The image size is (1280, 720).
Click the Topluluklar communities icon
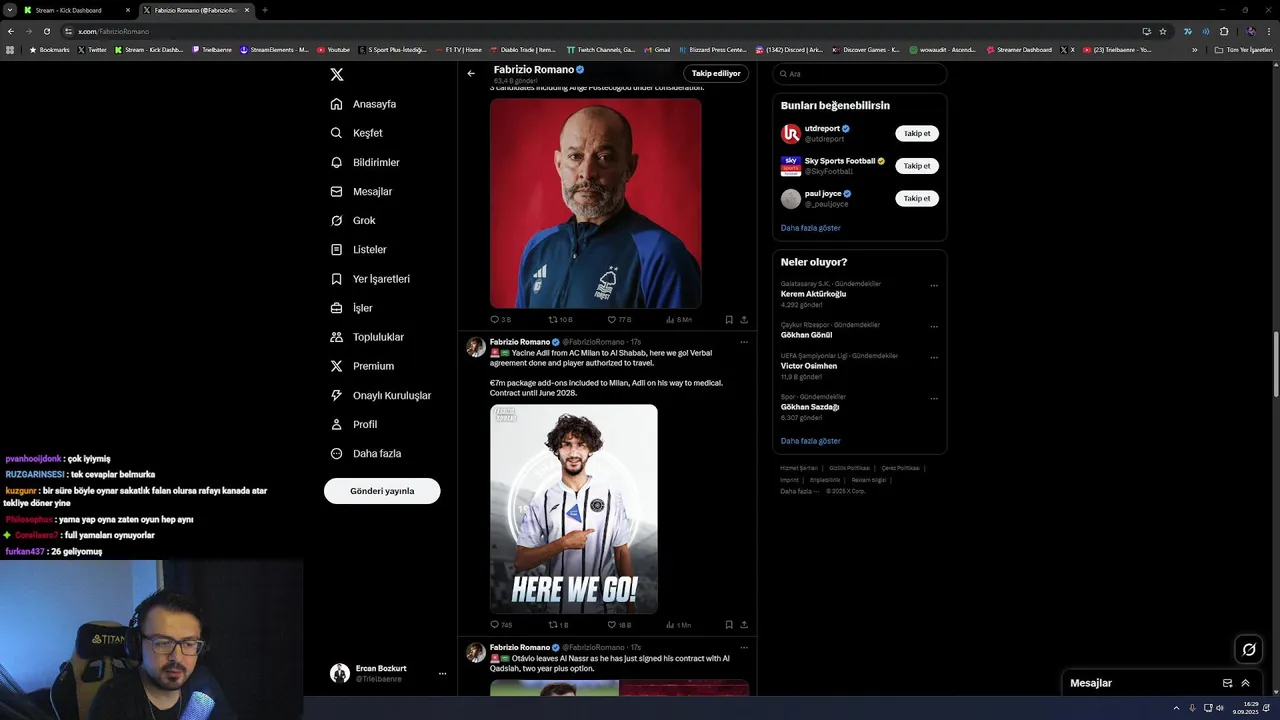tap(337, 337)
